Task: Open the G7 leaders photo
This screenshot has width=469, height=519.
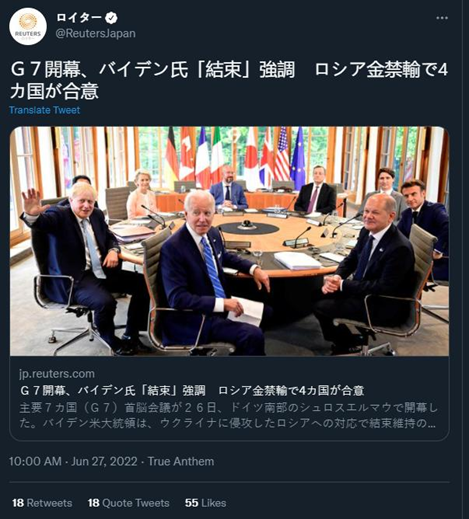Action: [x=229, y=241]
